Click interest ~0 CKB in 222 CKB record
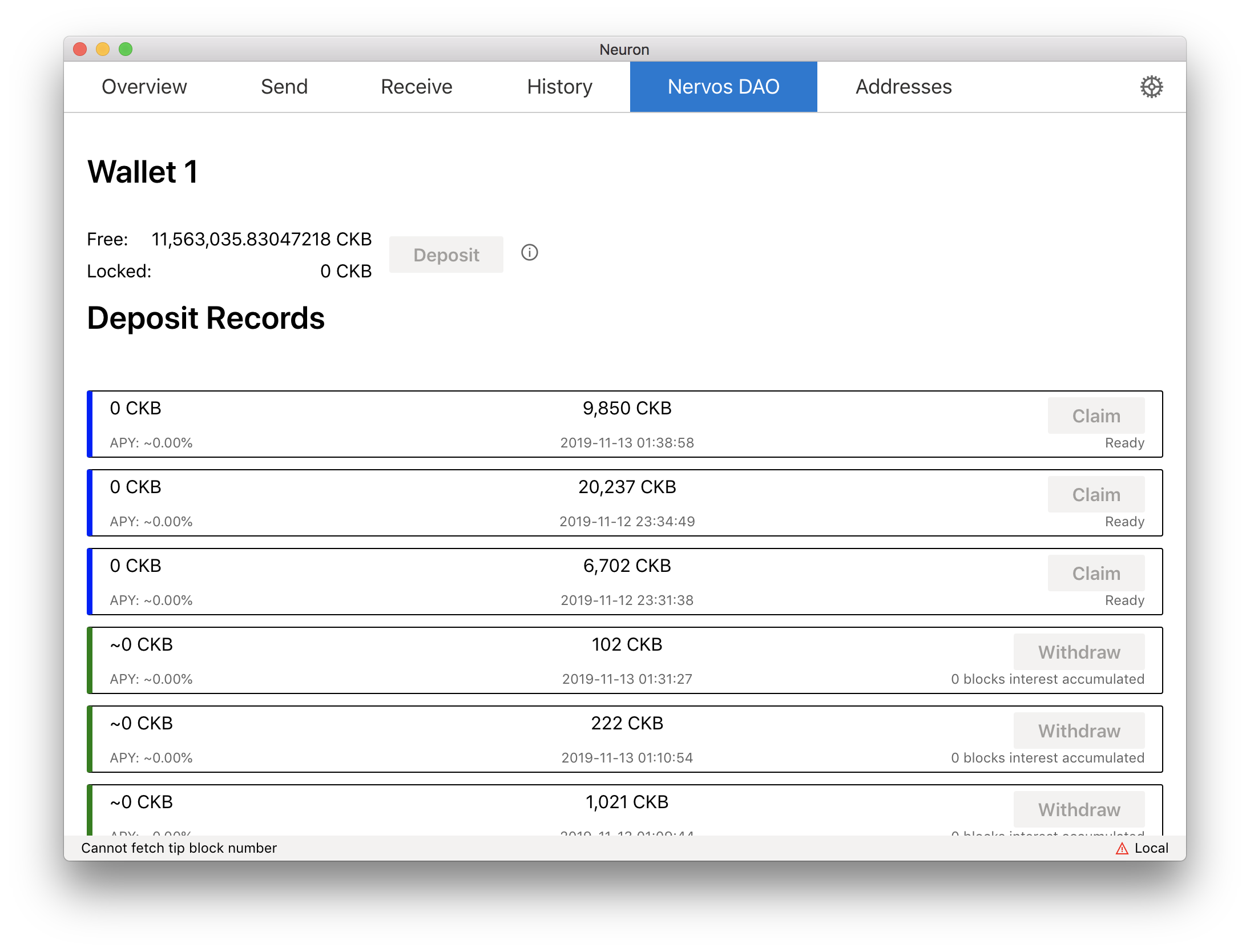This screenshot has height=952, width=1250. [142, 723]
